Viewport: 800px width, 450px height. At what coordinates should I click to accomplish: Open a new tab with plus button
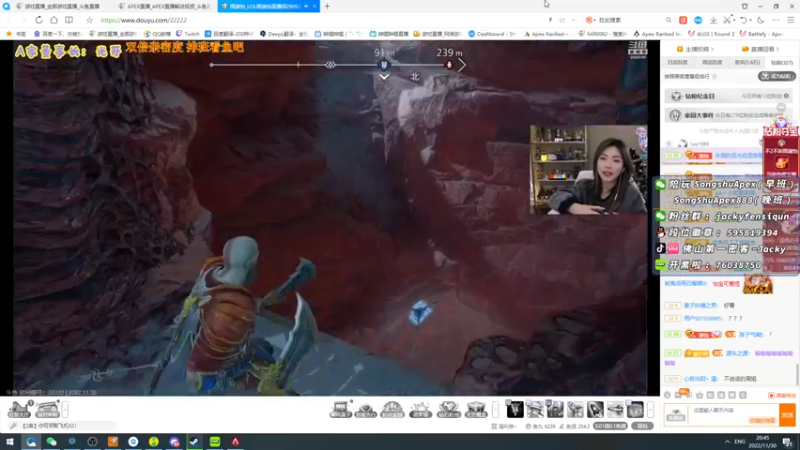[x=328, y=6]
